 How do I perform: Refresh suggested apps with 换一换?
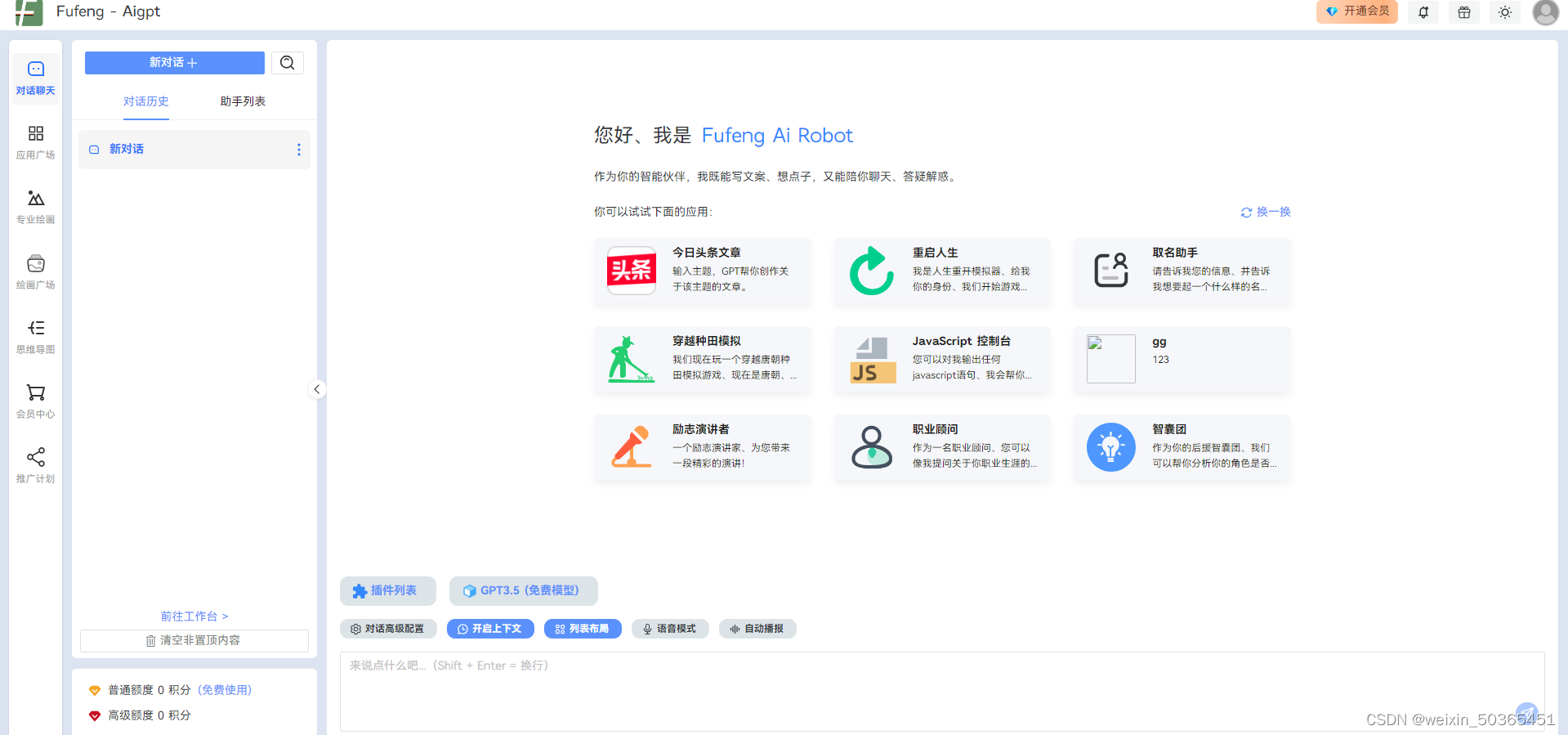coord(1266,212)
